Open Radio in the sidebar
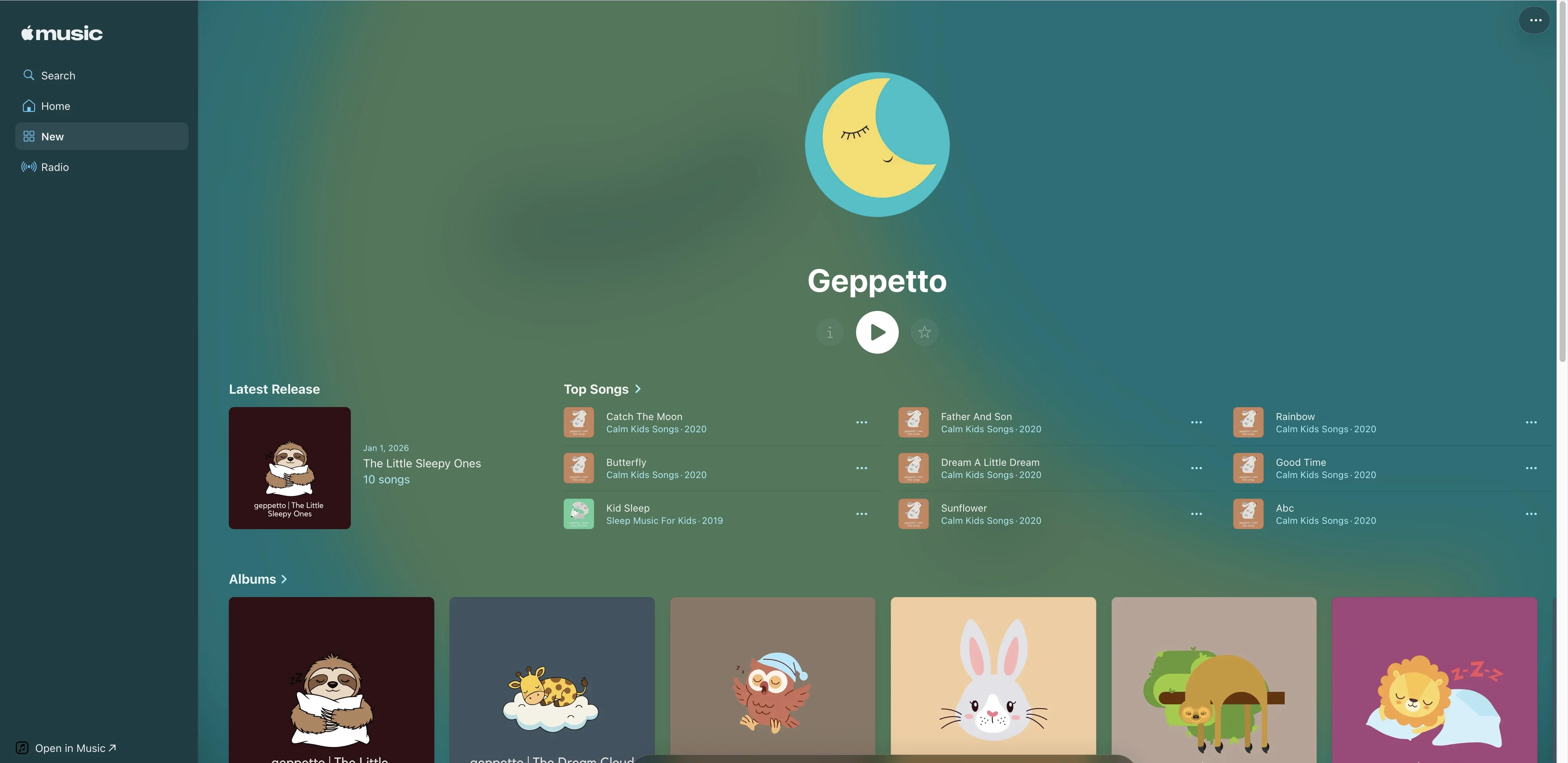1568x763 pixels. click(x=101, y=167)
